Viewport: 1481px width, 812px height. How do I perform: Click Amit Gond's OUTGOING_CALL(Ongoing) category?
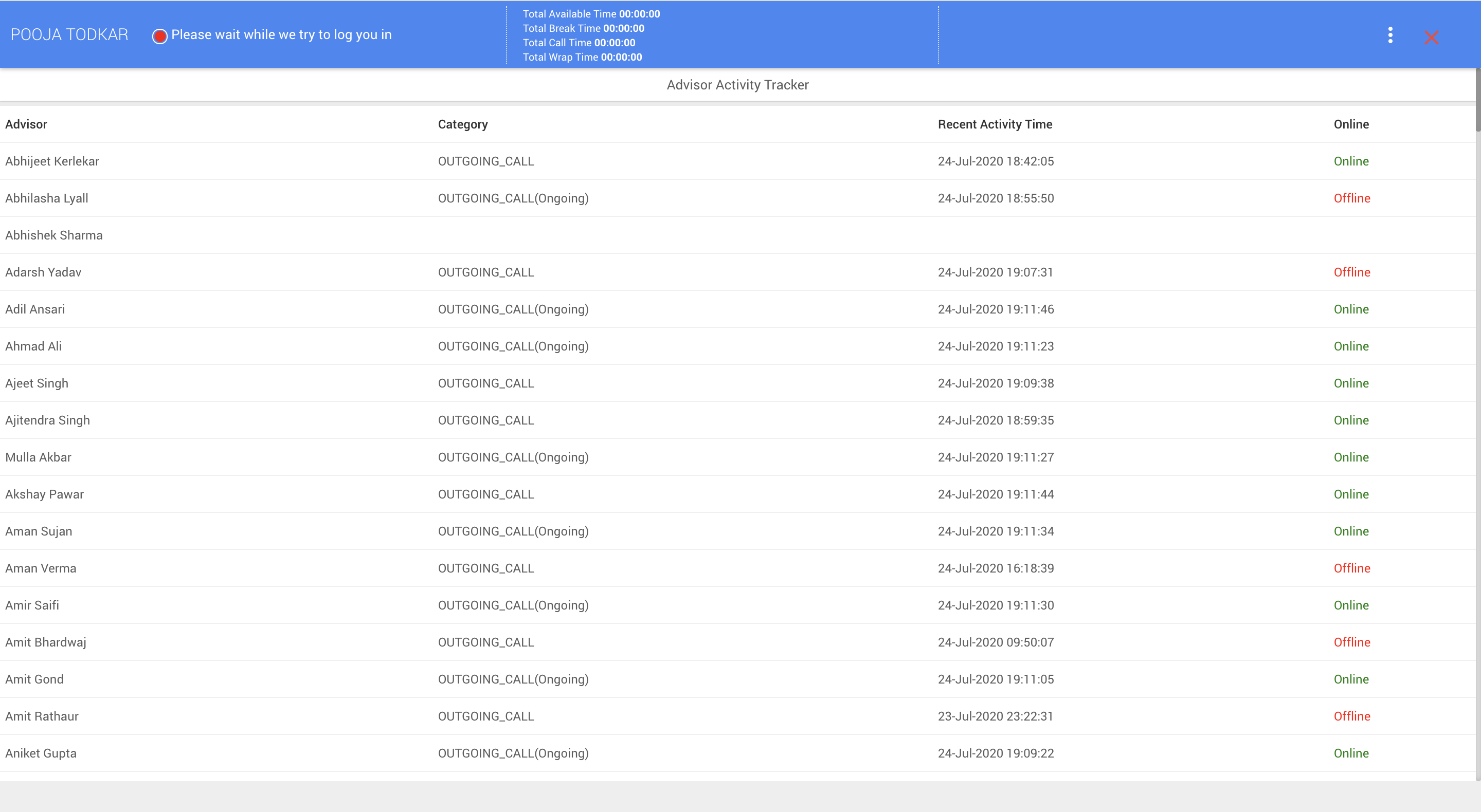(513, 679)
